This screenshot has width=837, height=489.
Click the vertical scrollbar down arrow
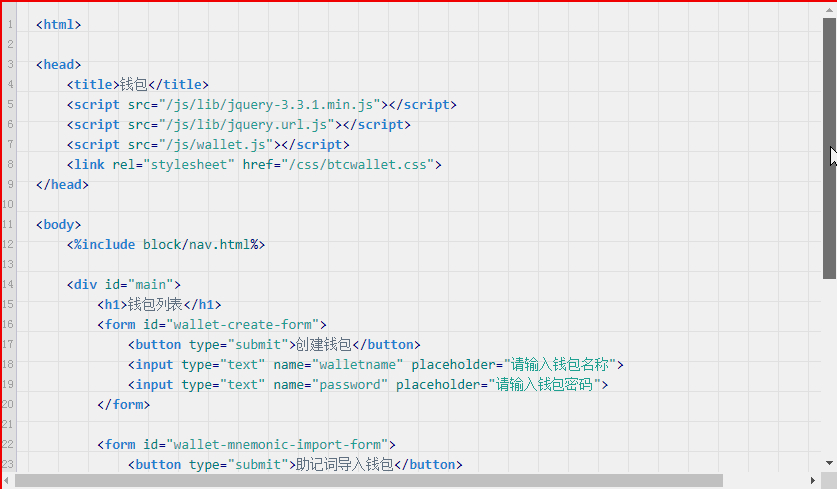[829, 464]
